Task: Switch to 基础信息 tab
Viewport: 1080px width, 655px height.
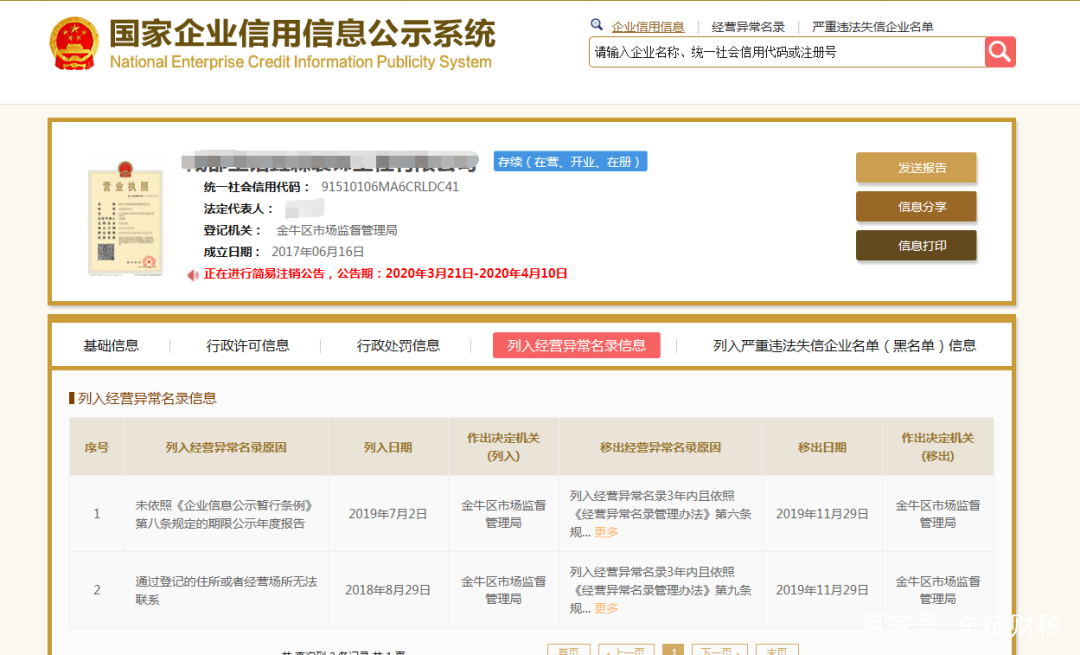Action: [x=110, y=344]
